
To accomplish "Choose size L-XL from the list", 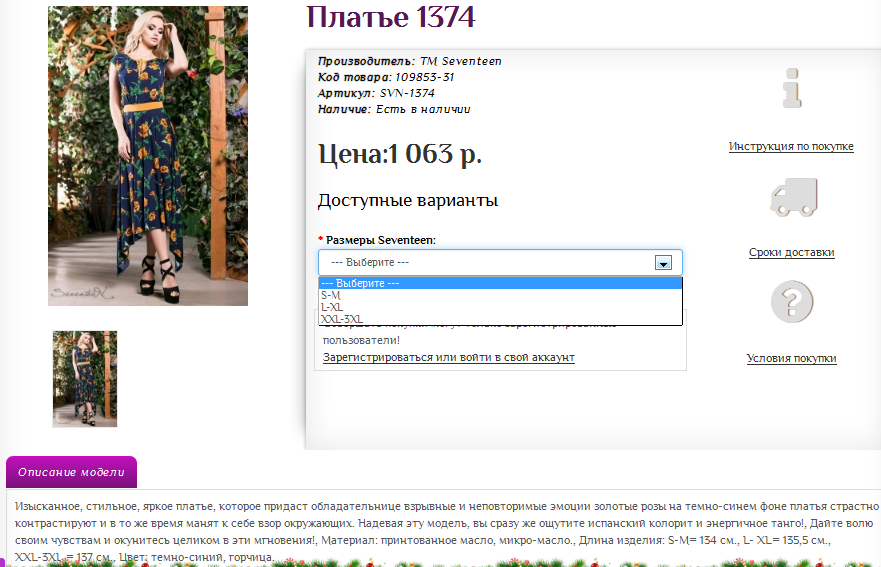I will click(x=500, y=307).
